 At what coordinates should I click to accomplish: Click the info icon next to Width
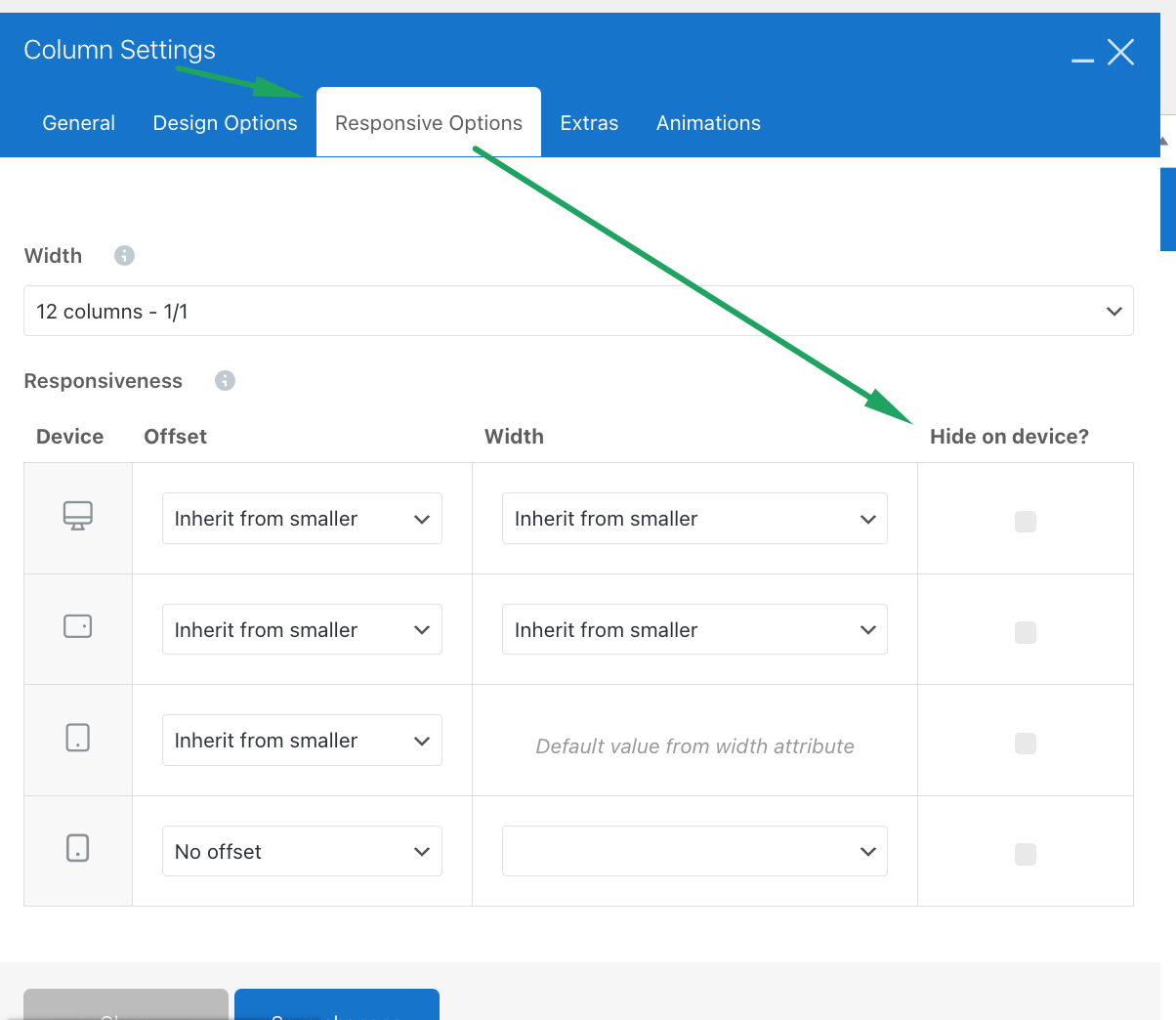[124, 255]
